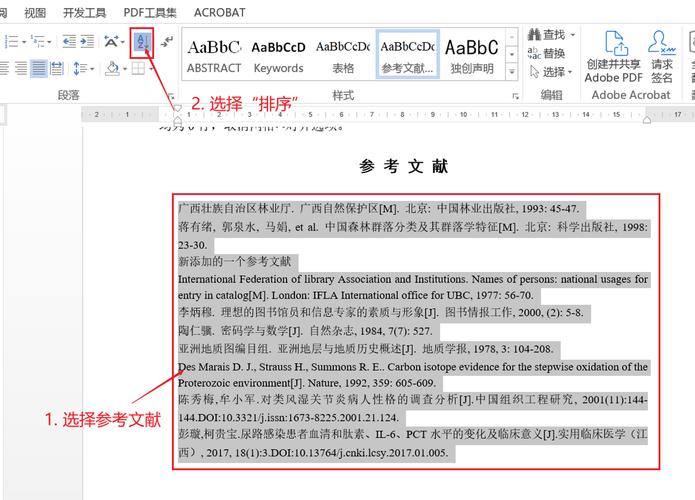The width and height of the screenshot is (695, 500).
Task: Open line and paragraph spacing options
Action: 80,68
